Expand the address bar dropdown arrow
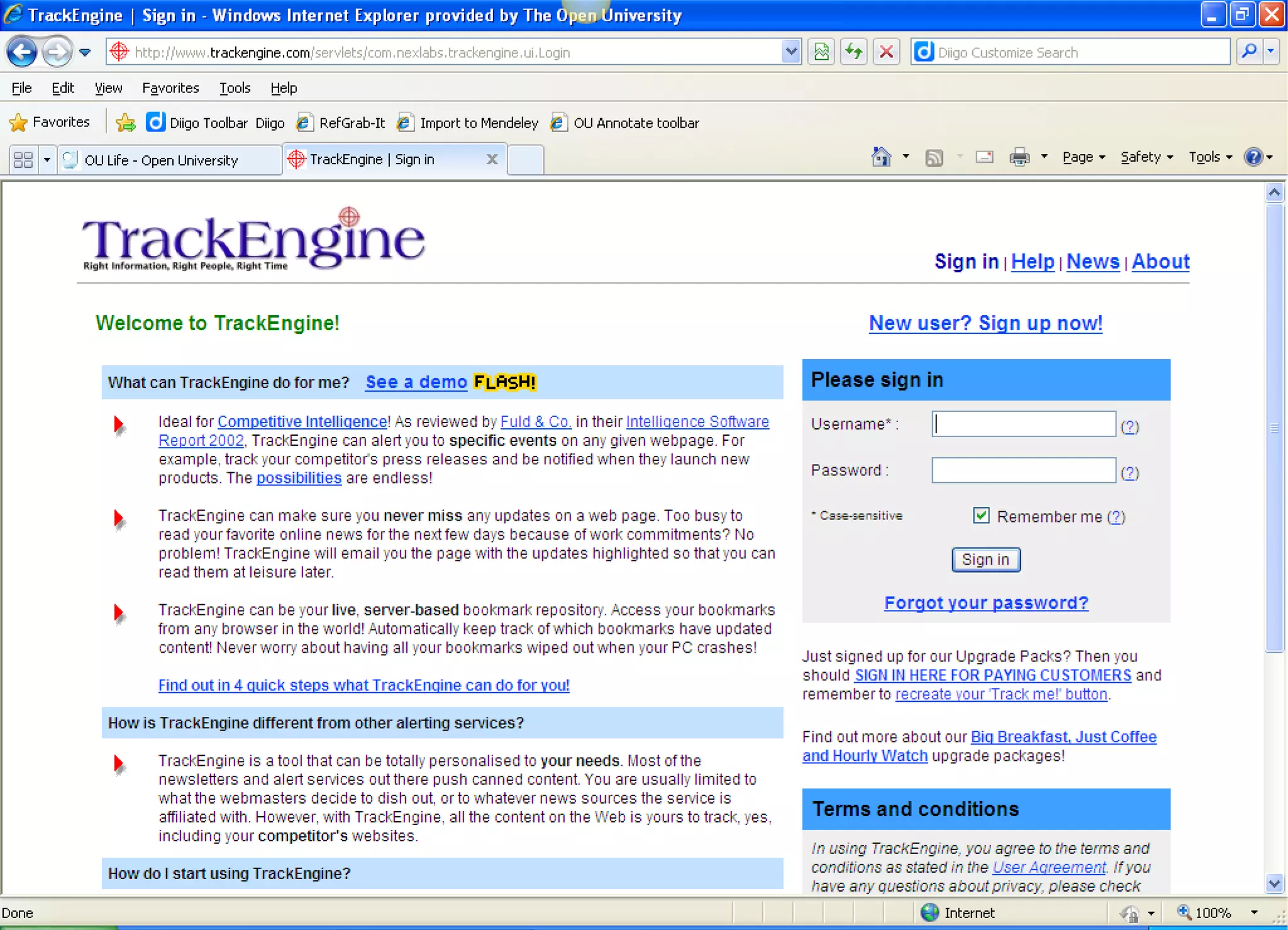1288x930 pixels. [791, 52]
